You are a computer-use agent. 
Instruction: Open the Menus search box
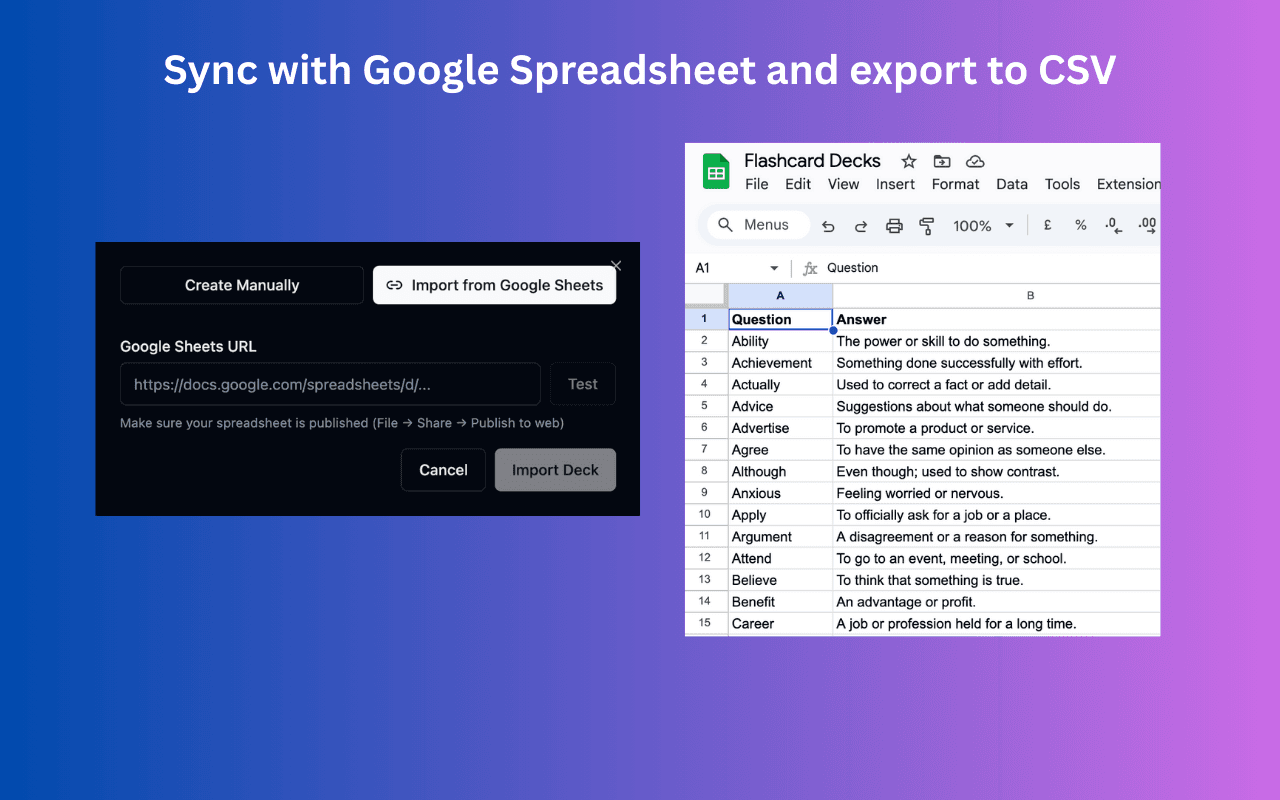click(x=757, y=224)
